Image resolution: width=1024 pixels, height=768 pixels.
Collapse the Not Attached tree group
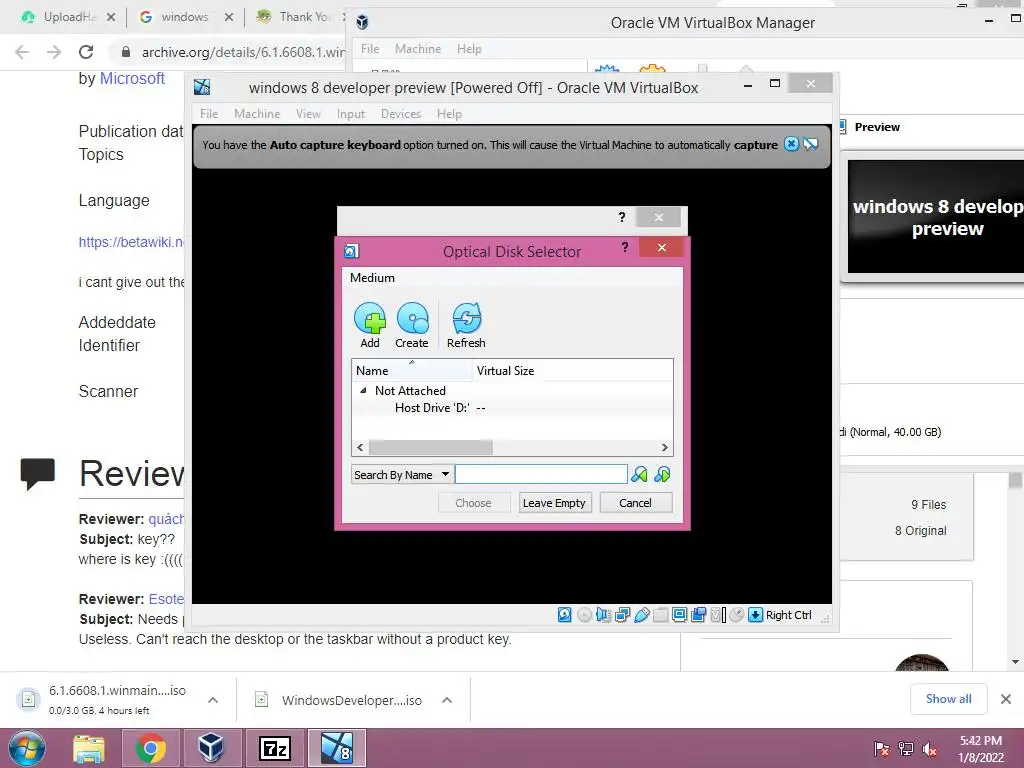tap(363, 391)
